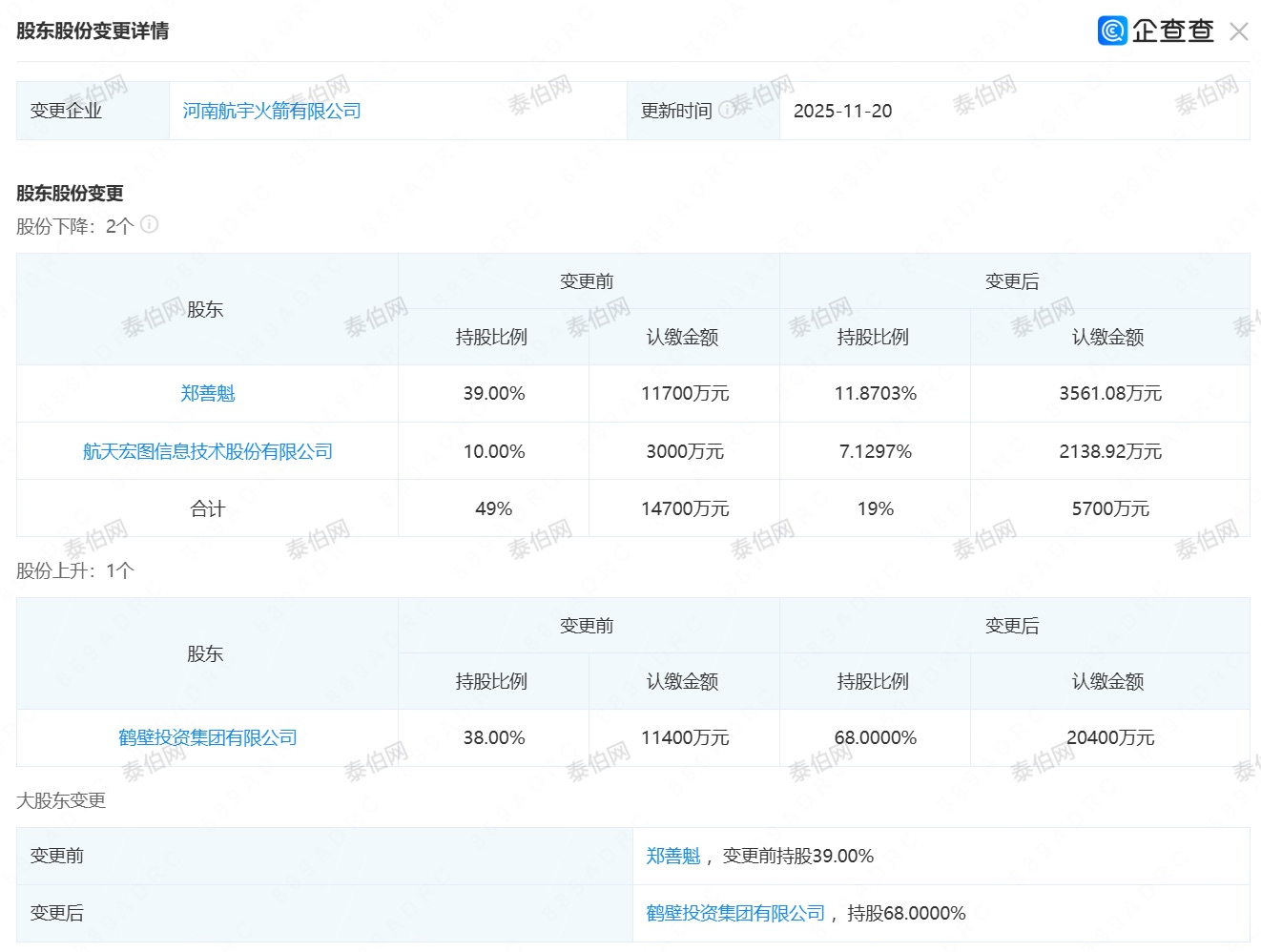Viewport: 1261px width, 952px height.
Task: Click info icon next to 股份下降：2个
Action: (x=150, y=225)
